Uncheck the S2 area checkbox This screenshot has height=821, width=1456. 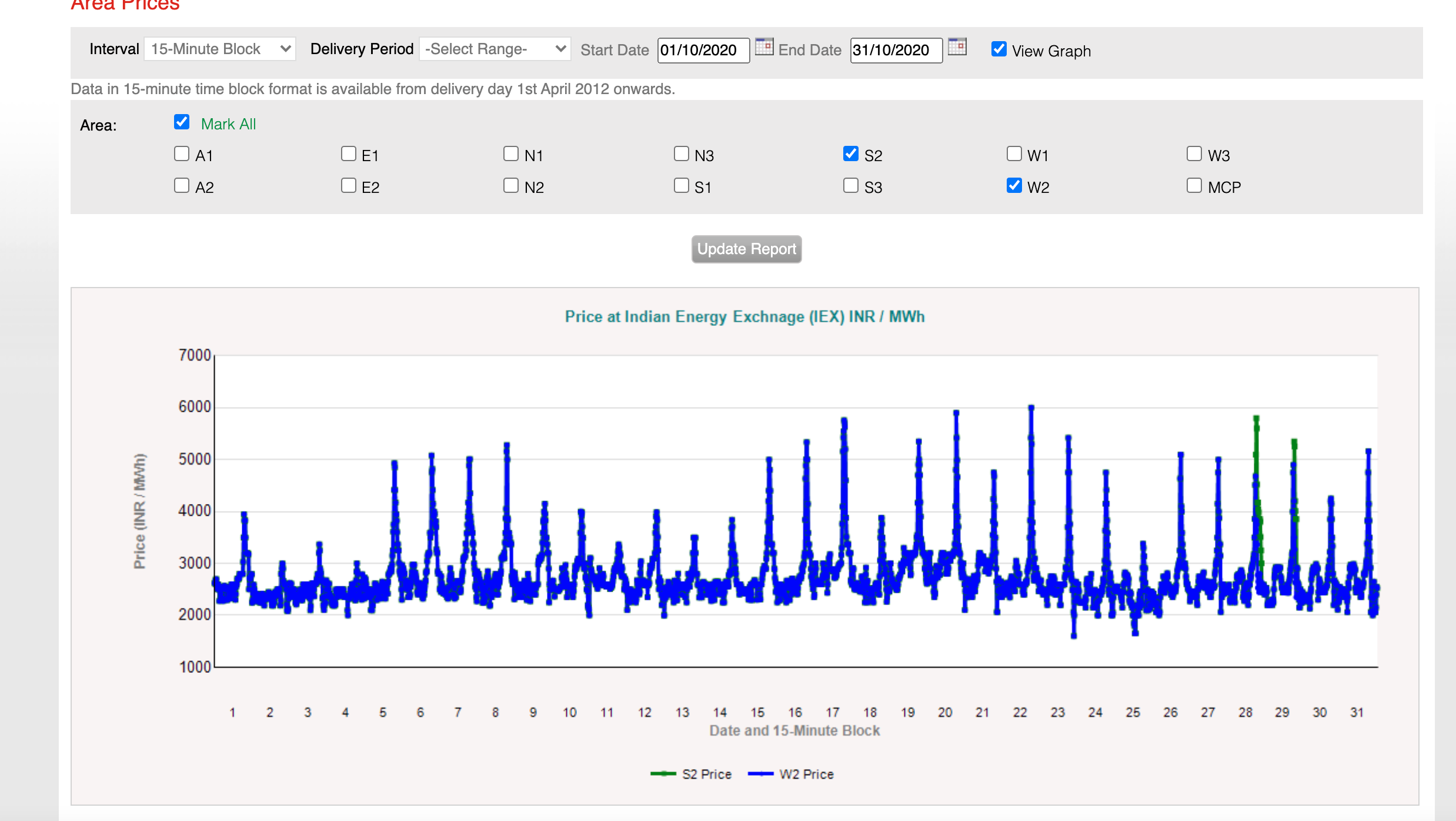pyautogui.click(x=851, y=153)
